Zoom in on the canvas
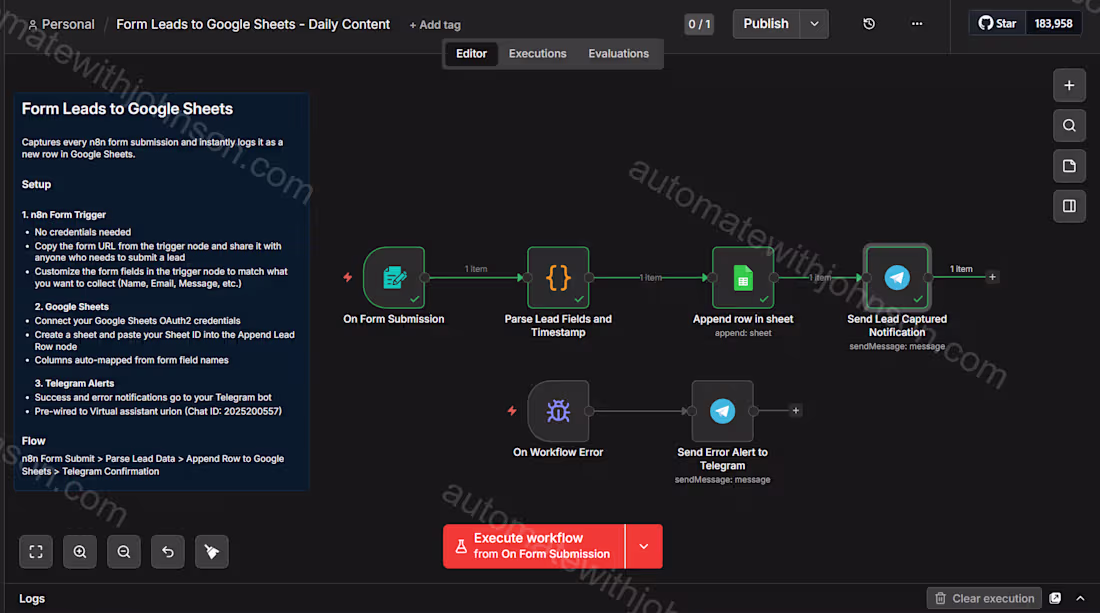This screenshot has height=613, width=1100. pyautogui.click(x=80, y=552)
